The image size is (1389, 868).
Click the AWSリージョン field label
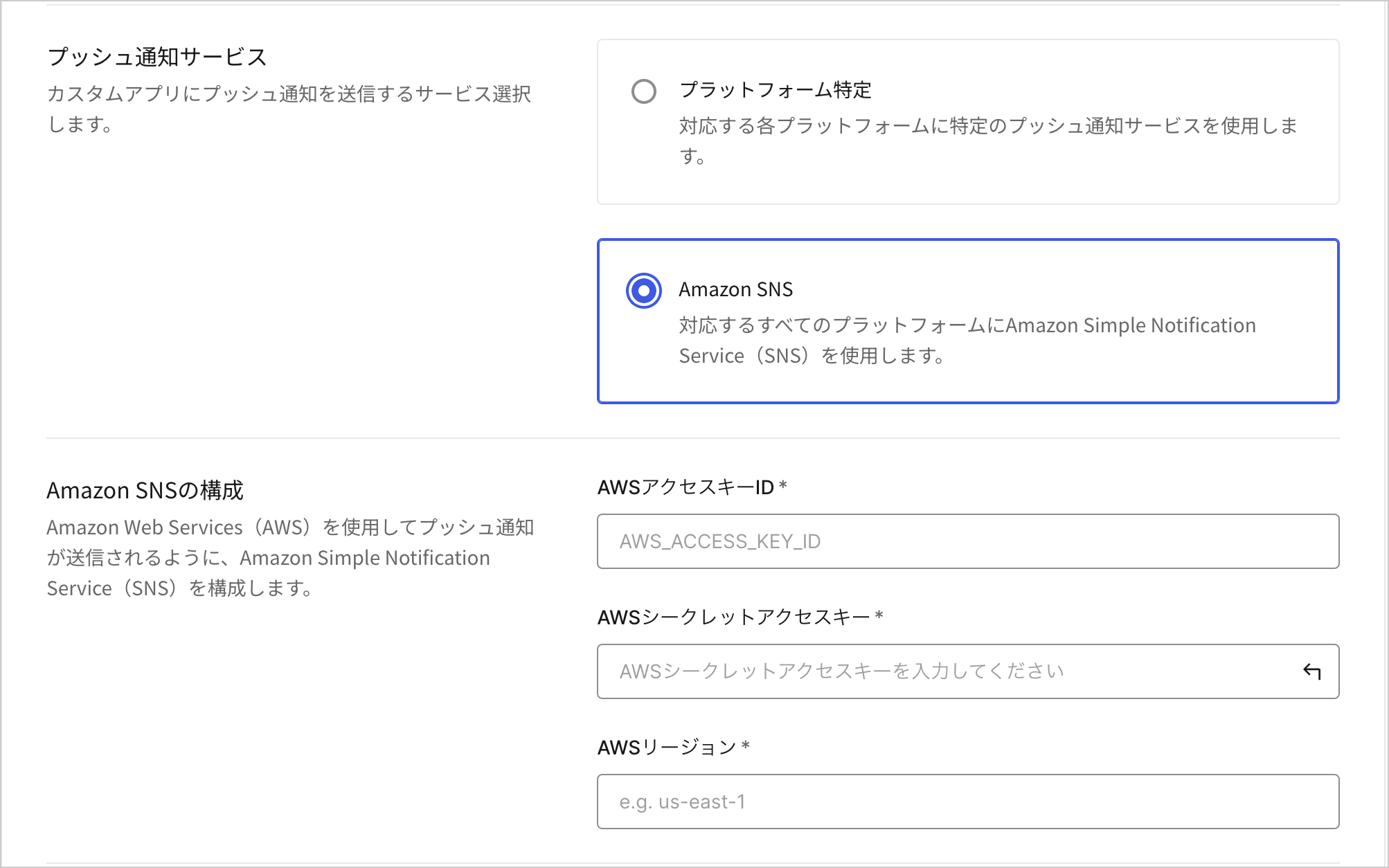pyautogui.click(x=666, y=748)
